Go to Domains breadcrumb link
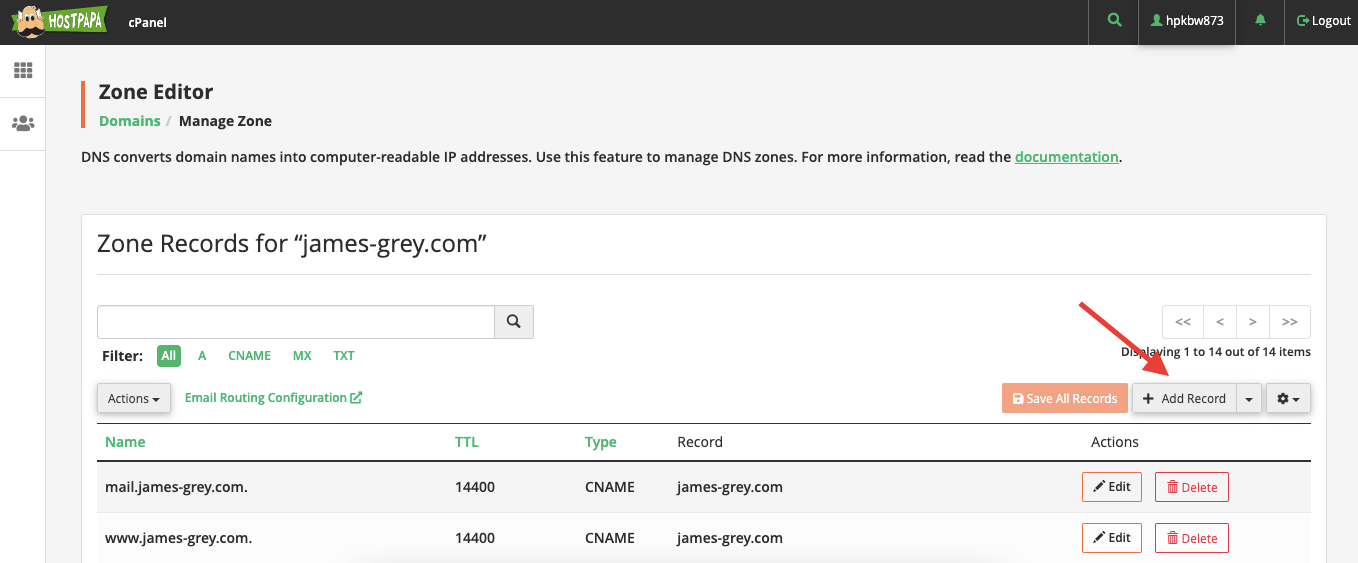 click(x=129, y=121)
